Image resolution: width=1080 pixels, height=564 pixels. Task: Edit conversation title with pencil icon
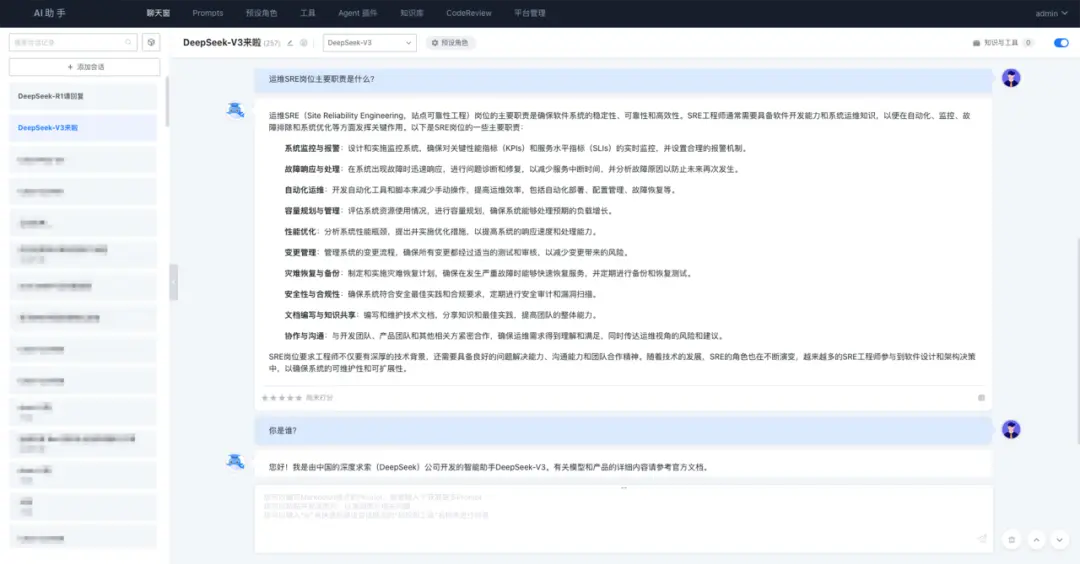click(x=290, y=43)
